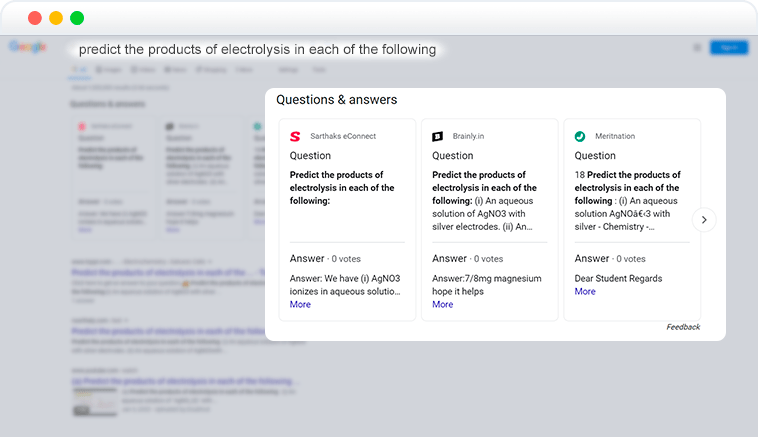Click the next arrow in Questions & answers carousel
Image resolution: width=758 pixels, height=437 pixels.
pos(704,219)
